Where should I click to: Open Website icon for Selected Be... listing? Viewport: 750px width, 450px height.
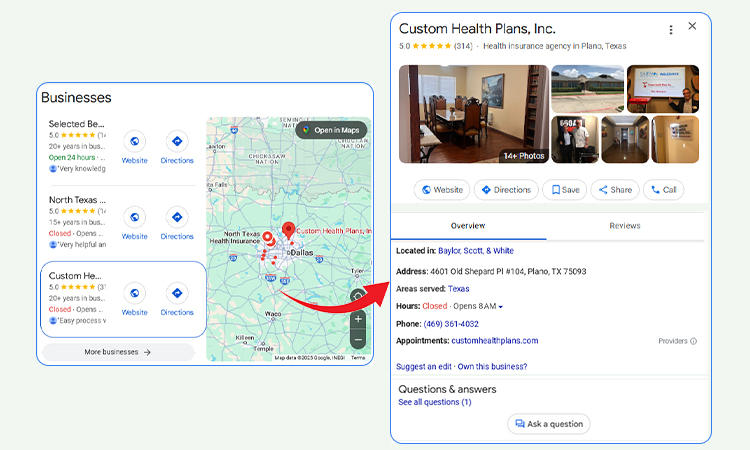coord(134,141)
